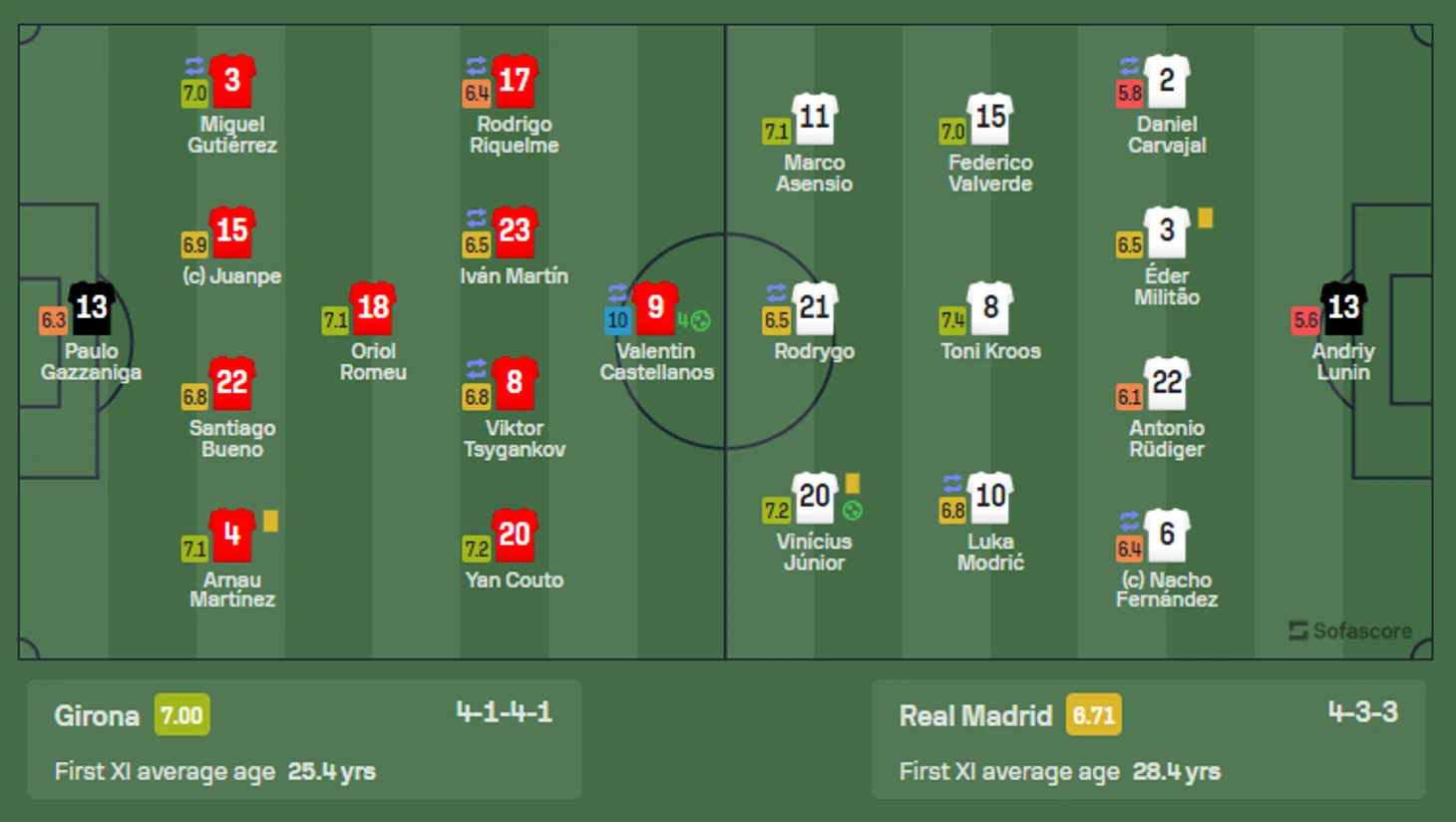Select Andriy Lunin's black number 13 jersey
Image resolution: width=1456 pixels, height=822 pixels.
1343,308
